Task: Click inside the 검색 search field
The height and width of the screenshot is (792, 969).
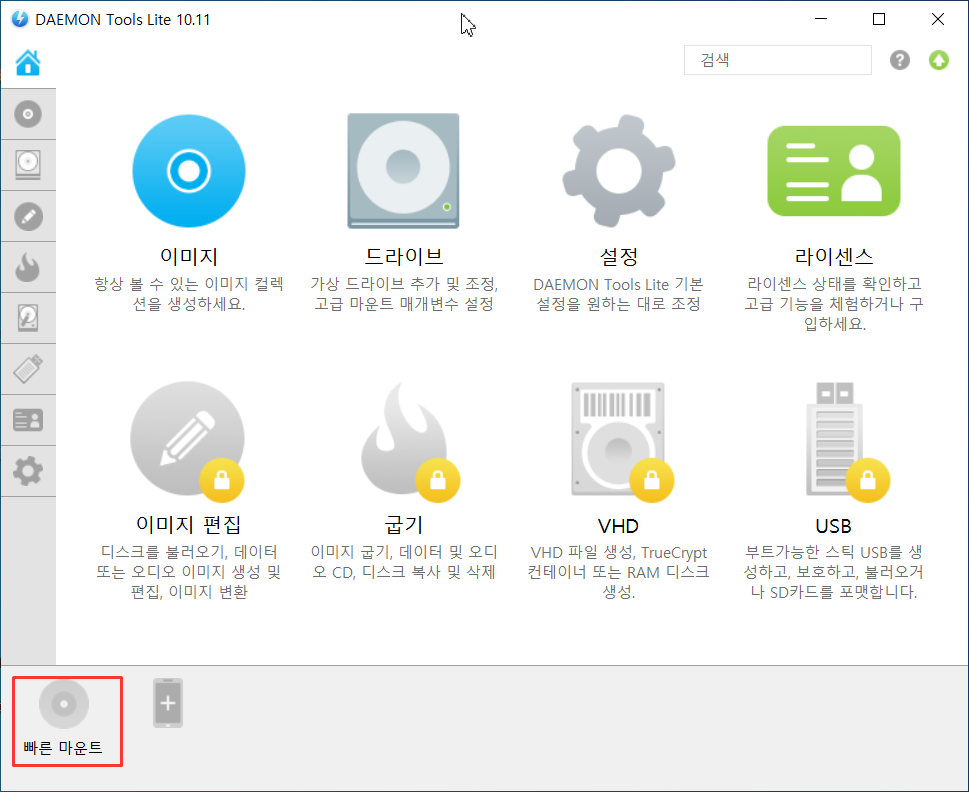Action: [777, 60]
